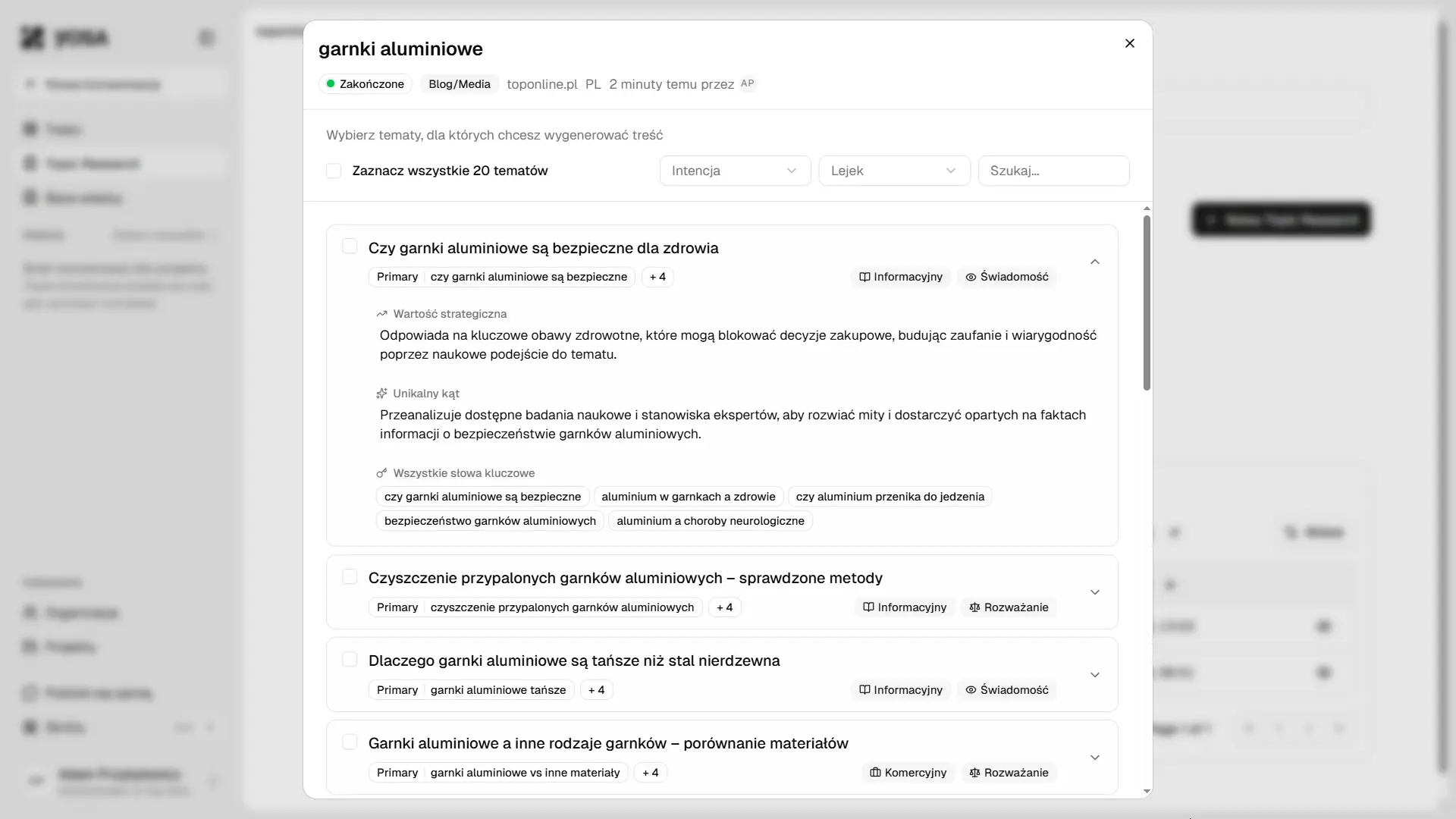
Task: Click the Unikalny kąt sparkle icon
Action: pyautogui.click(x=381, y=394)
